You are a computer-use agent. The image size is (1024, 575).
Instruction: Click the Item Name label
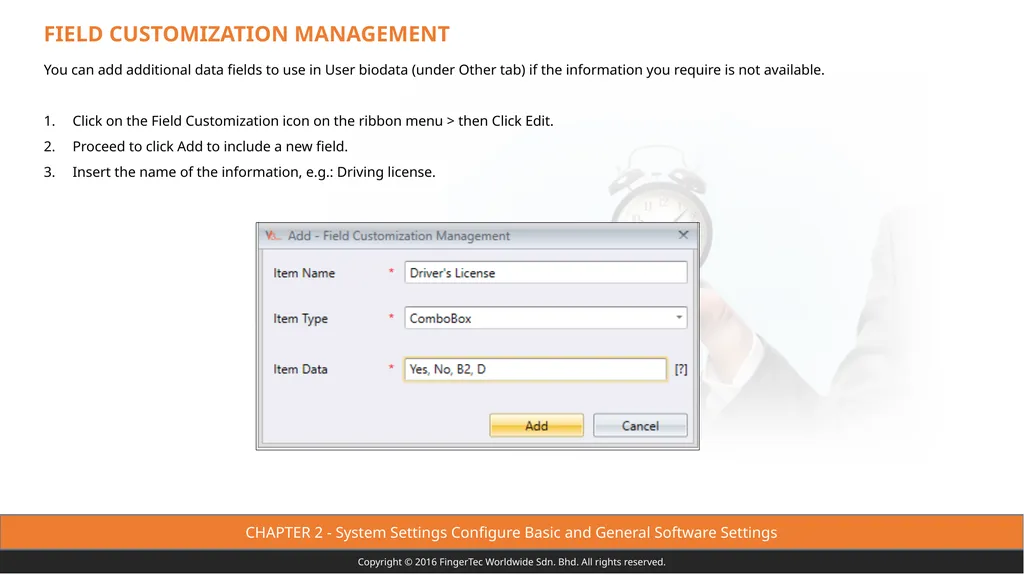(x=304, y=273)
